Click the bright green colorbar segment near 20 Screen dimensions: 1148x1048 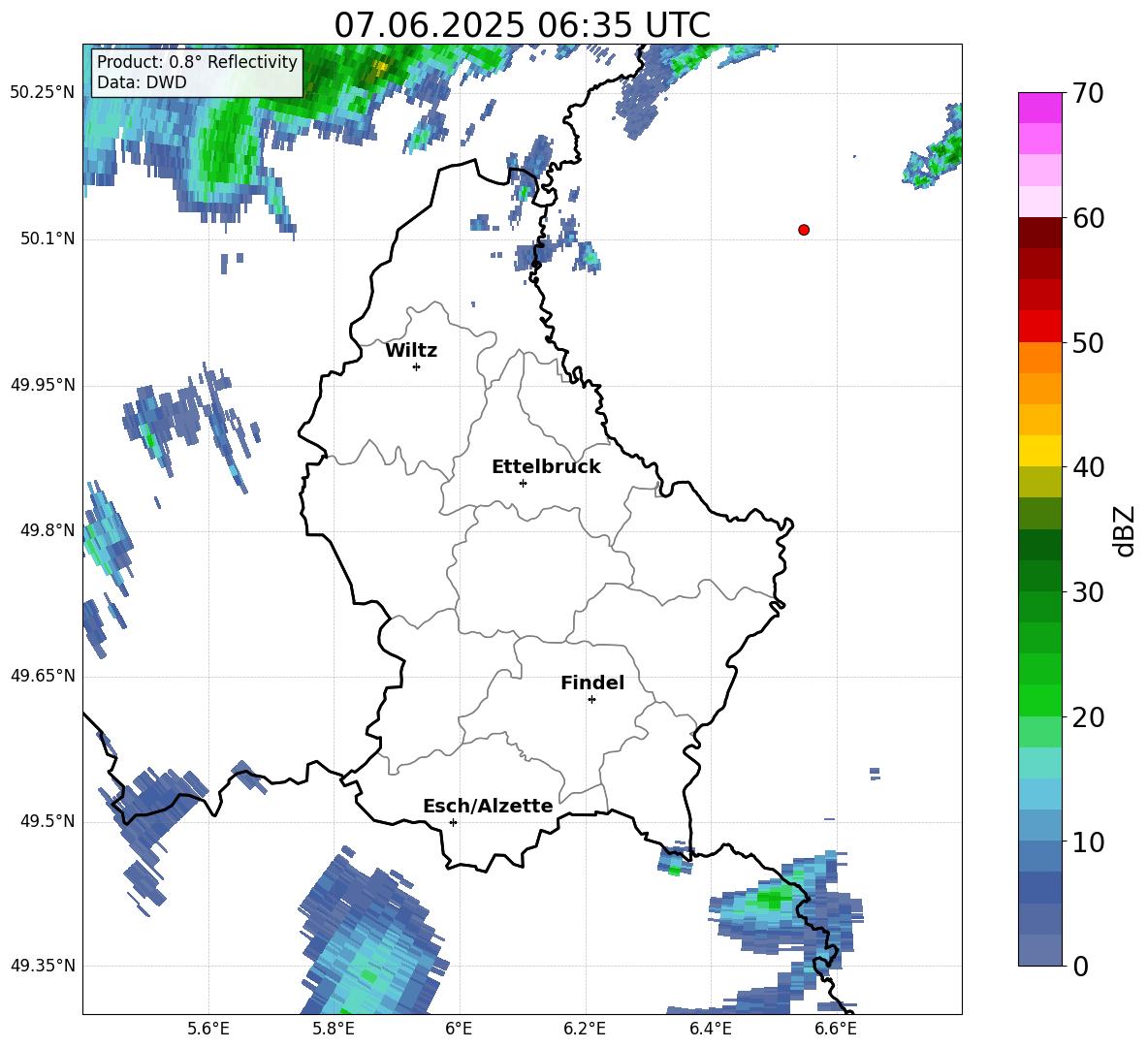[1039, 700]
